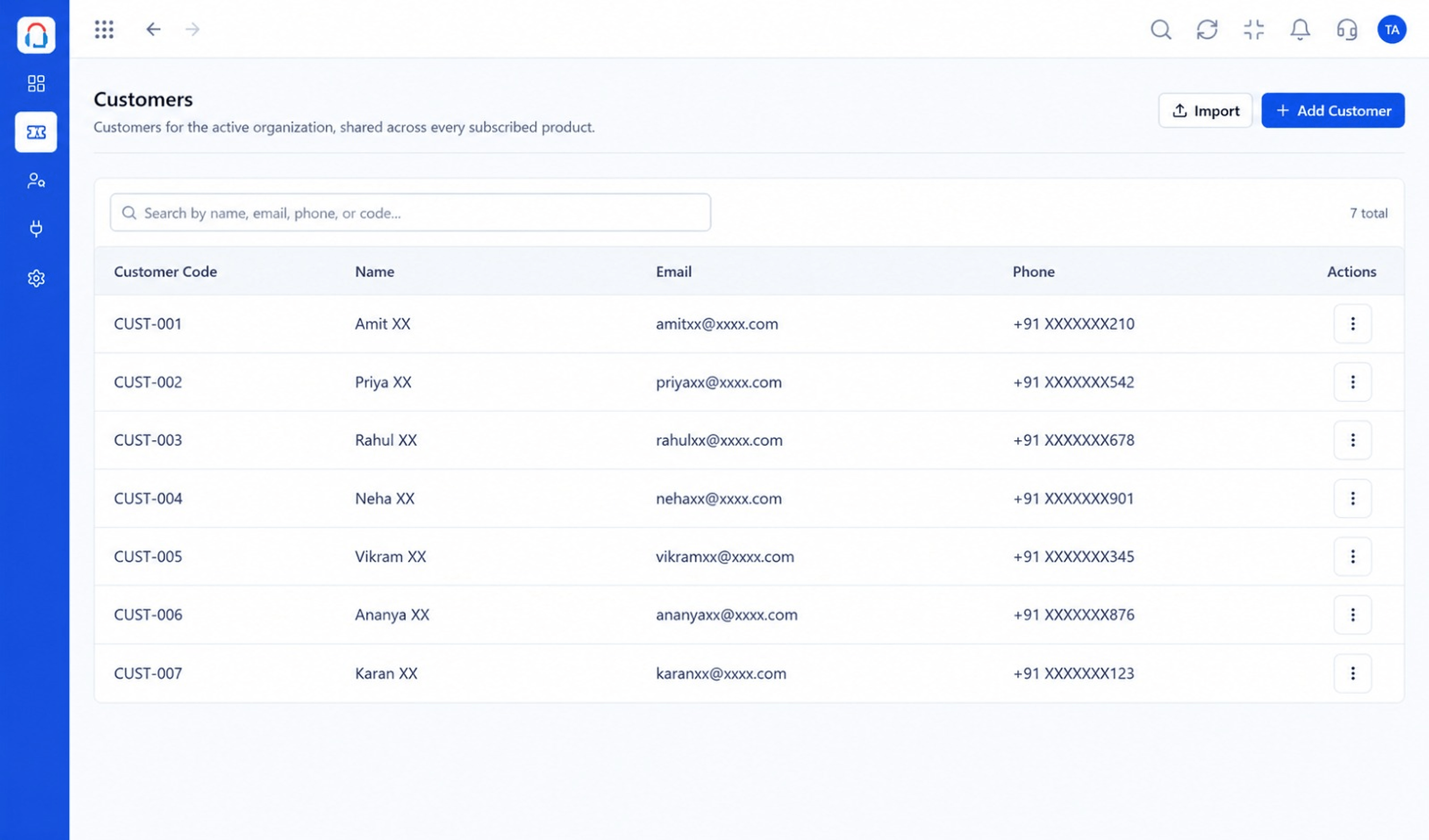Image resolution: width=1429 pixels, height=840 pixels.
Task: Select the tickets icon in sidebar
Action: click(x=36, y=132)
